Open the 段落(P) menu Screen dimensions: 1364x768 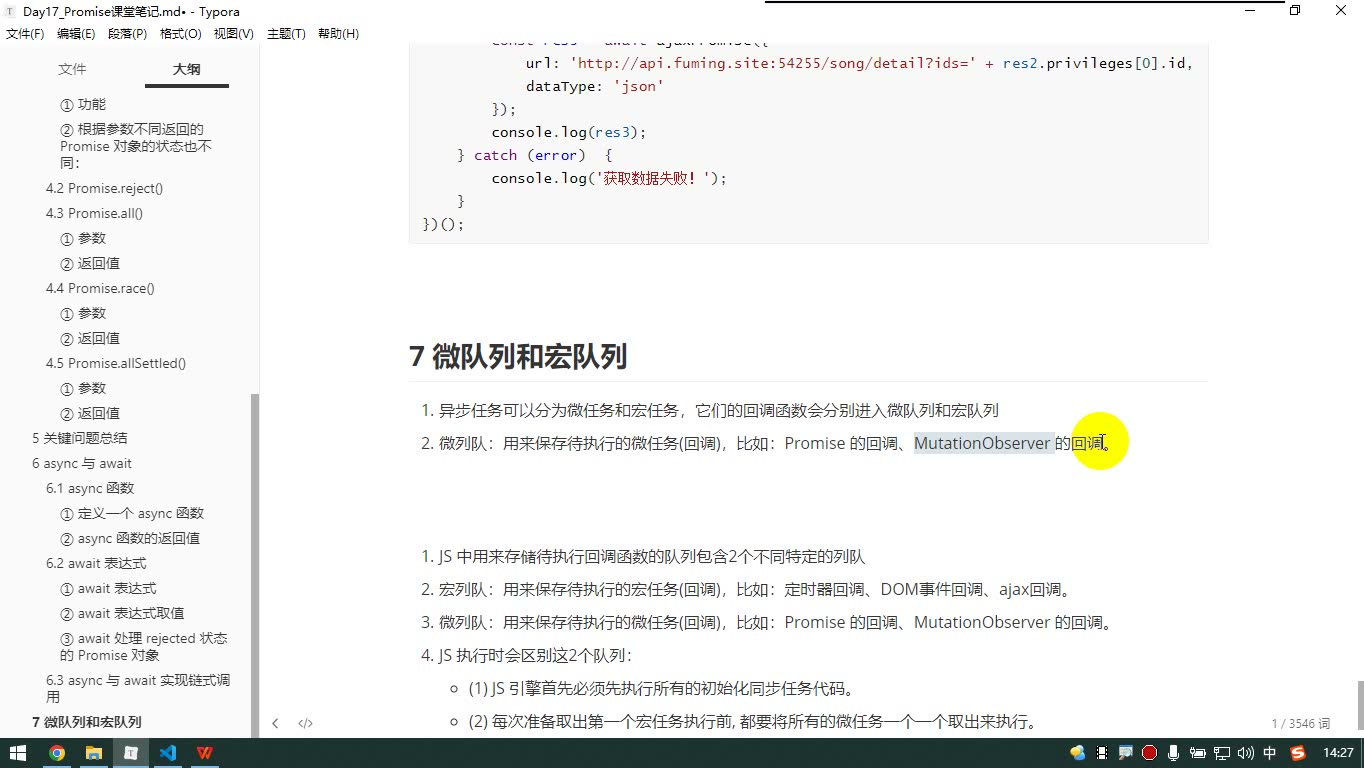127,34
